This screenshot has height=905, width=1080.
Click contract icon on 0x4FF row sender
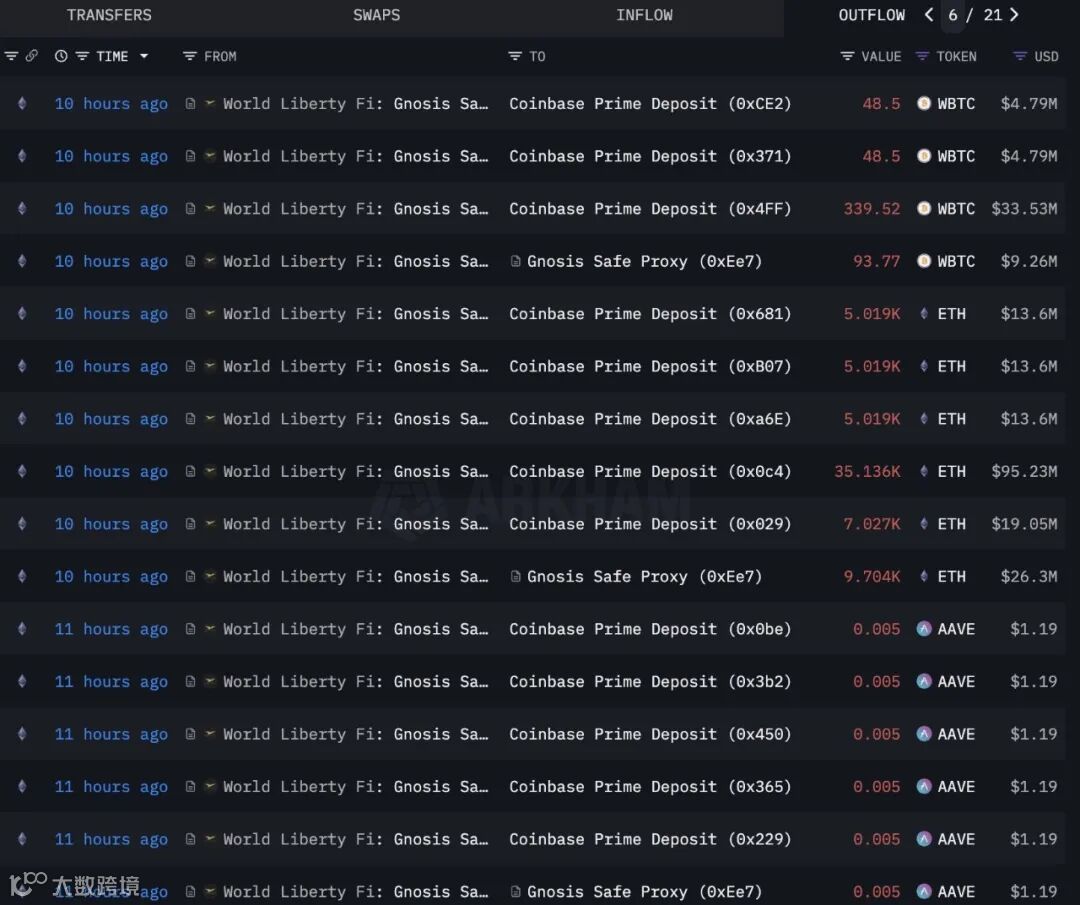coord(190,209)
